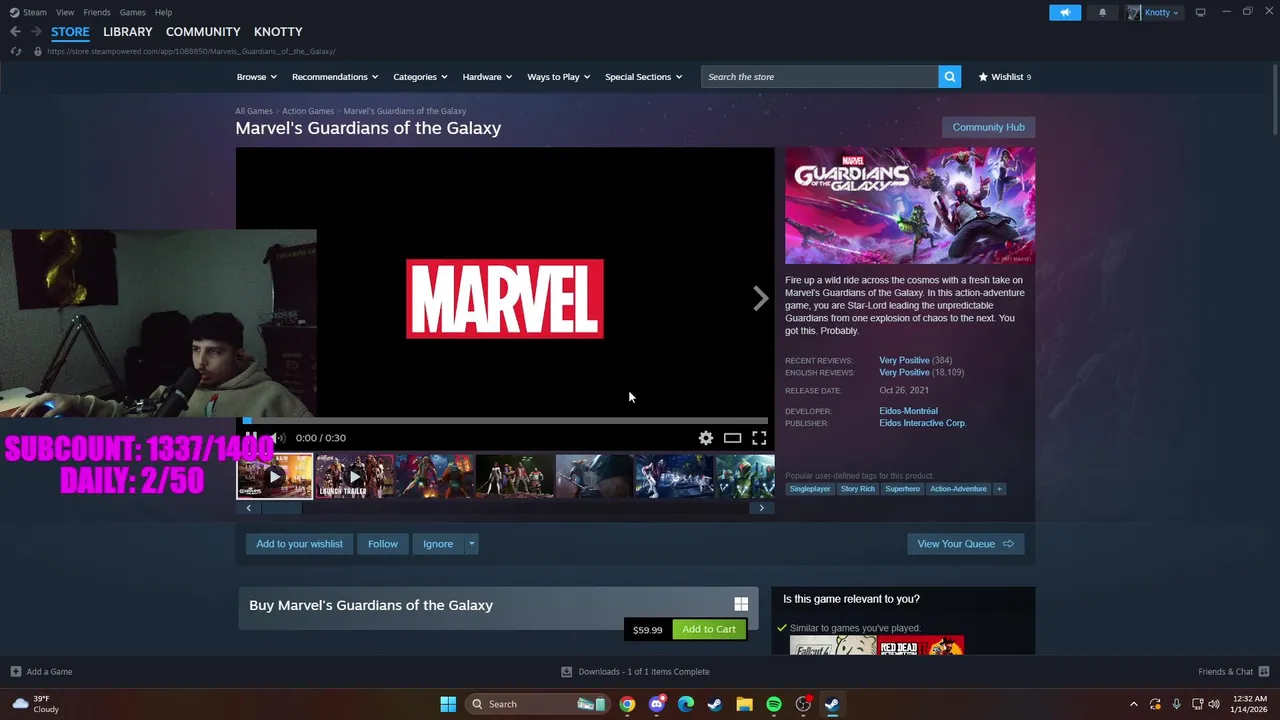Open the Steam announcements megaphone button

[x=1065, y=12]
